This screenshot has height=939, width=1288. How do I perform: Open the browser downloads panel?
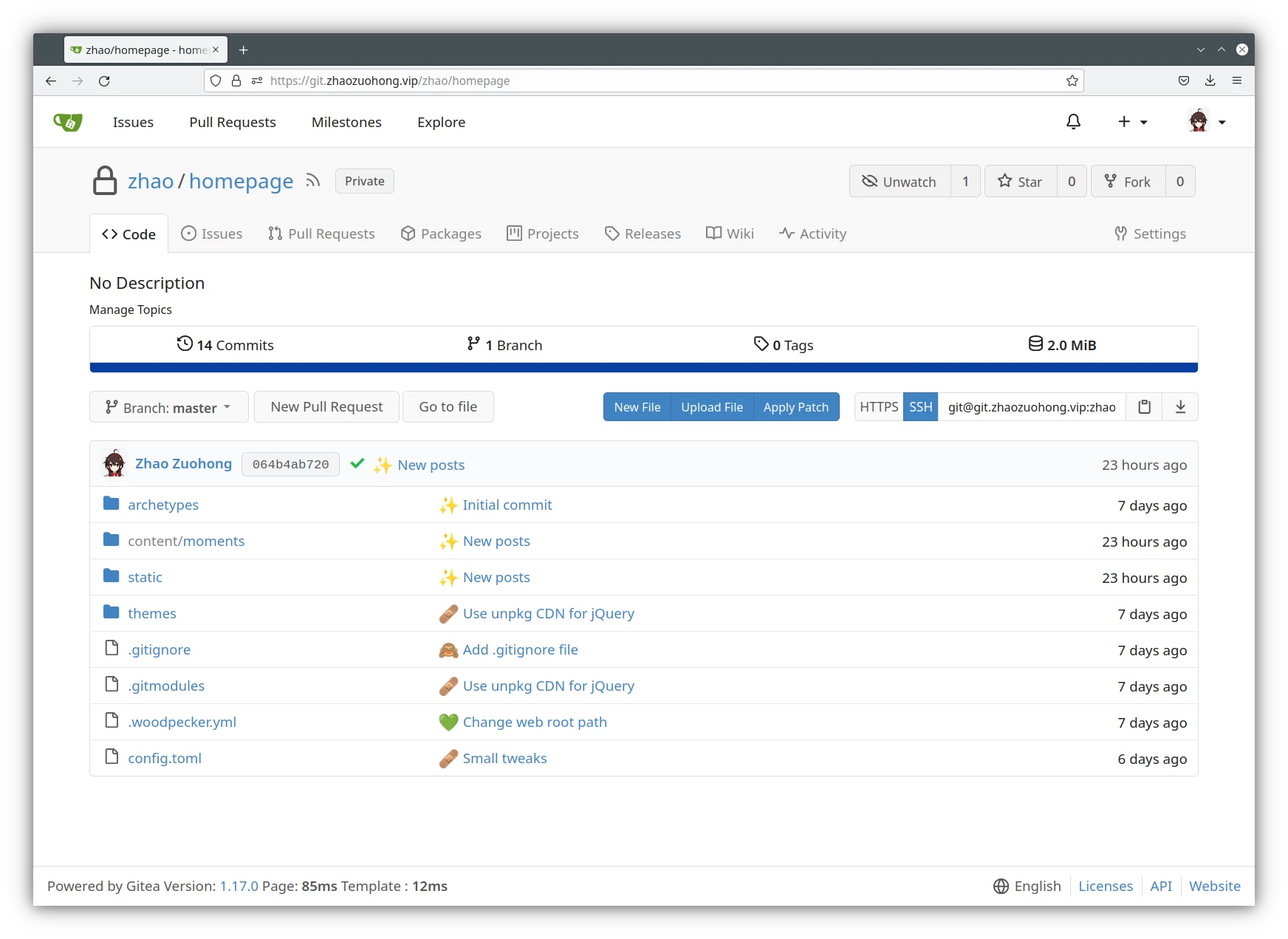[1210, 81]
